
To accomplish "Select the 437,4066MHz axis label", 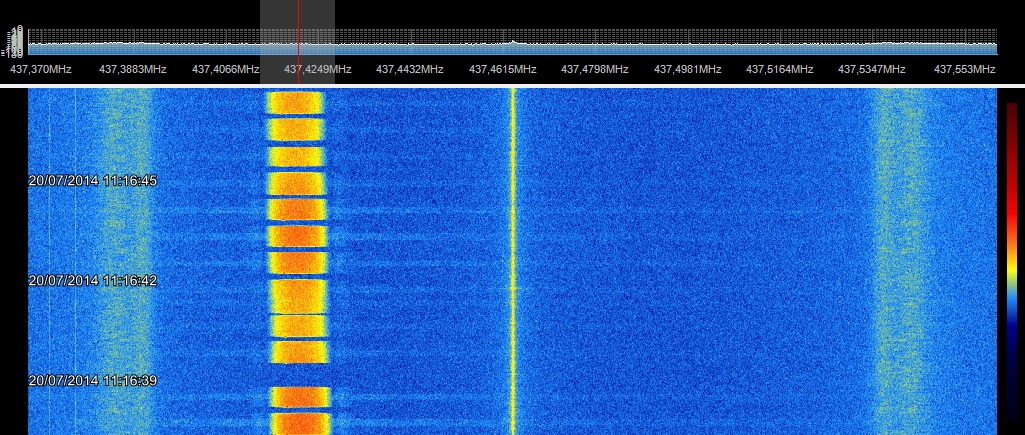I will (226, 70).
